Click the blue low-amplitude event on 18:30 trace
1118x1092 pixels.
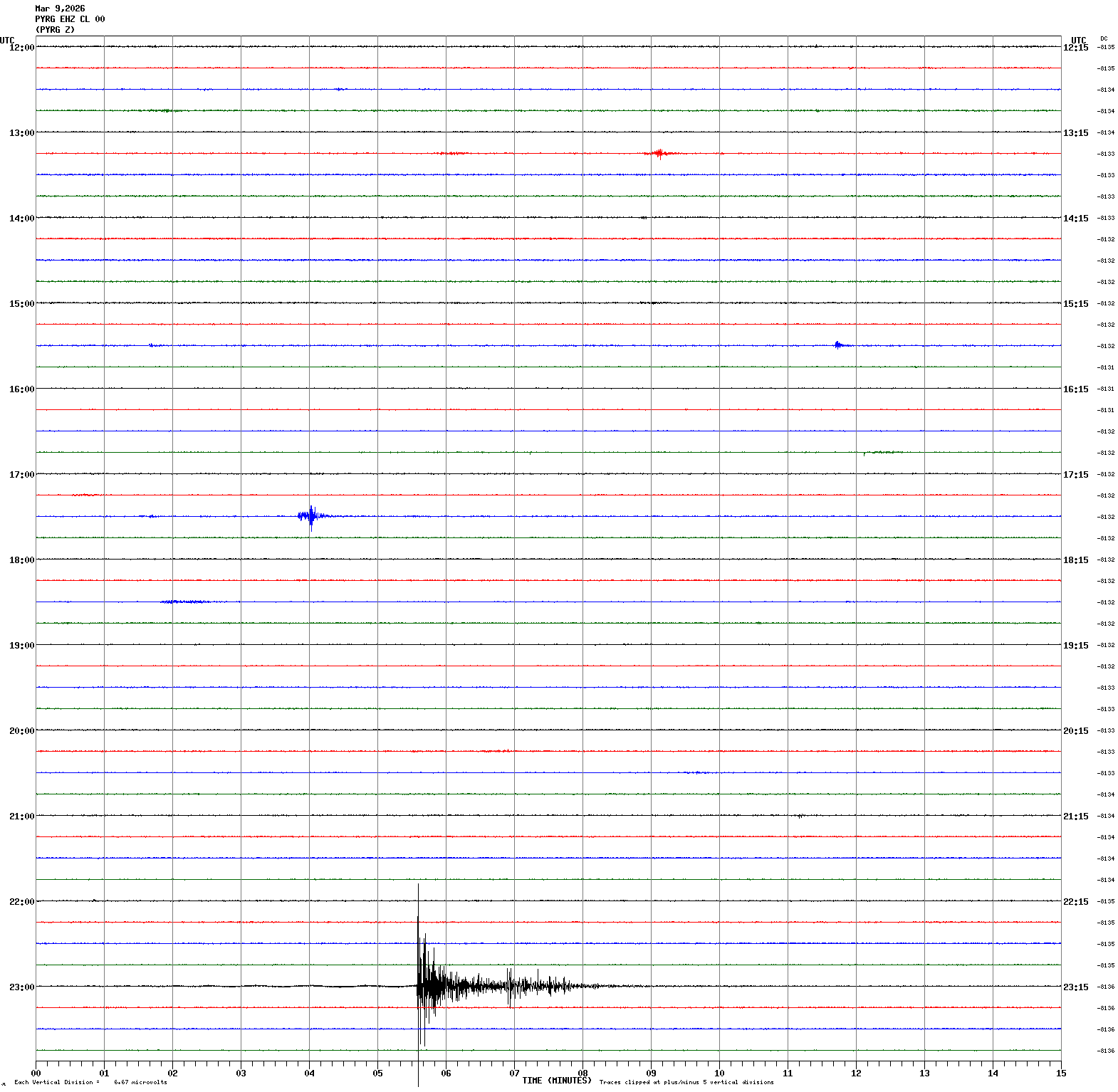tap(185, 602)
